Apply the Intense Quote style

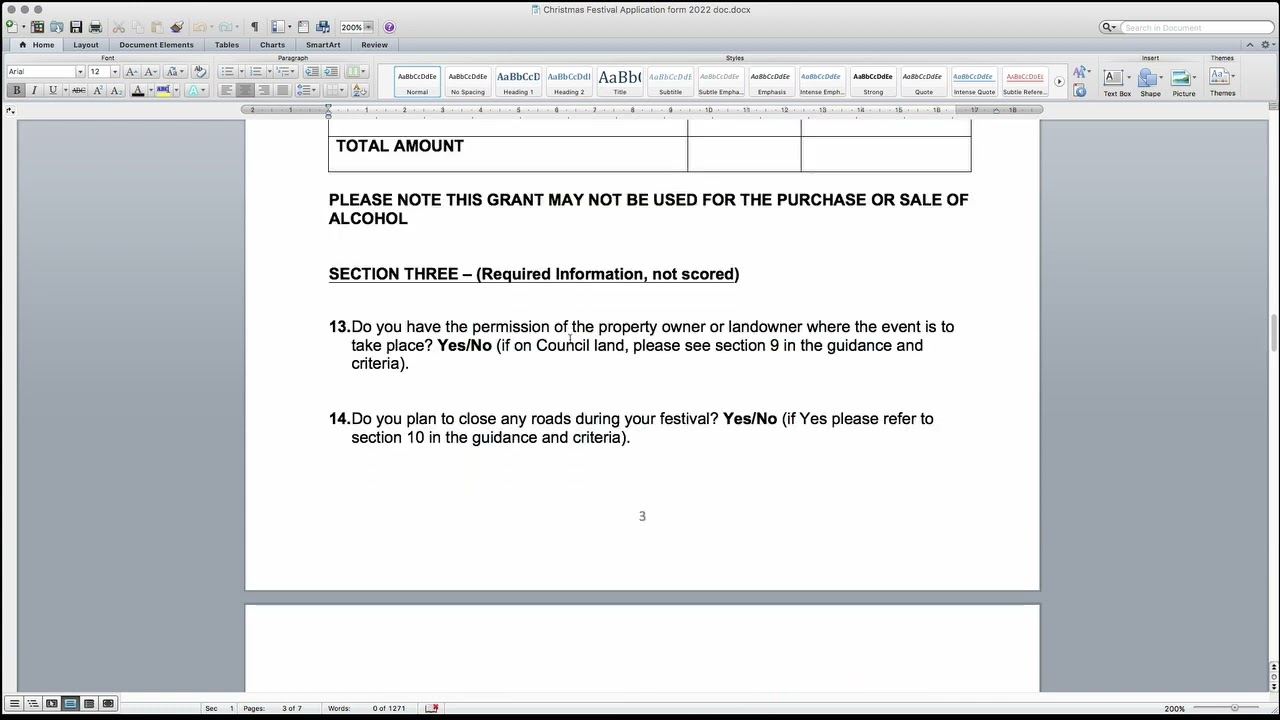[974, 82]
